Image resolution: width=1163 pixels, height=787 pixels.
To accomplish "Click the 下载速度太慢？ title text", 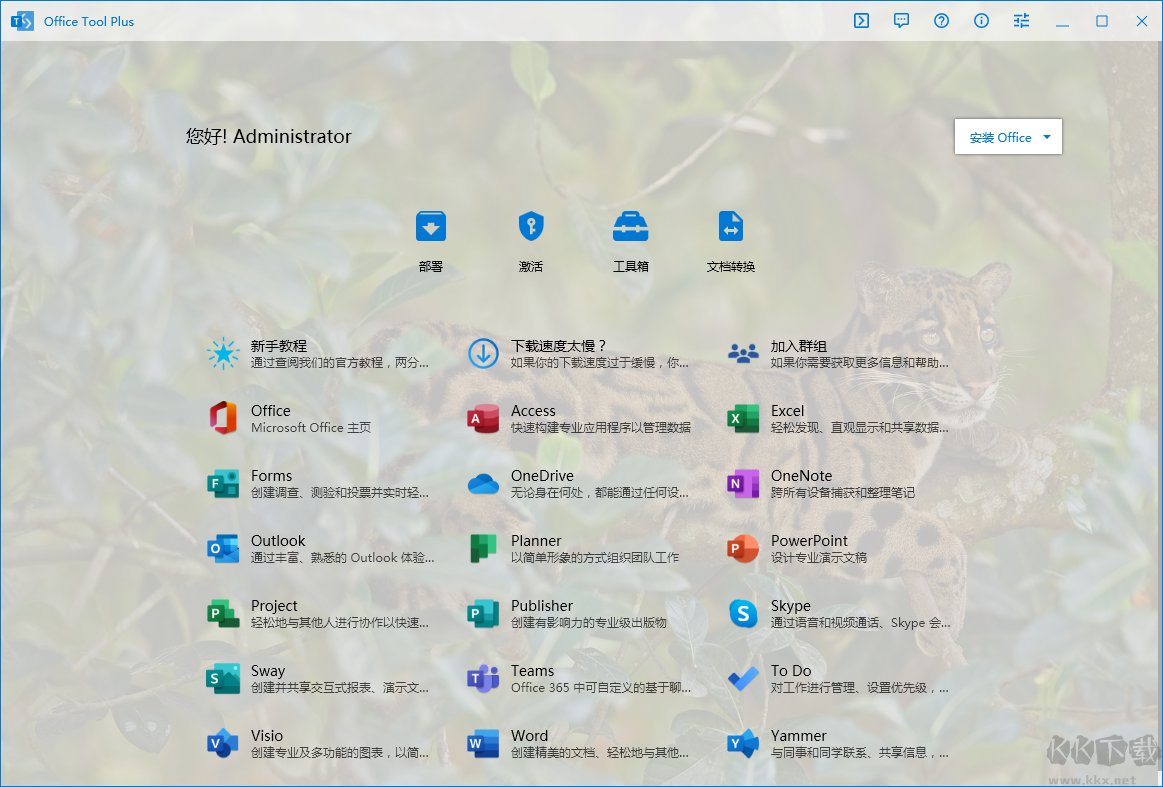I will coord(559,346).
